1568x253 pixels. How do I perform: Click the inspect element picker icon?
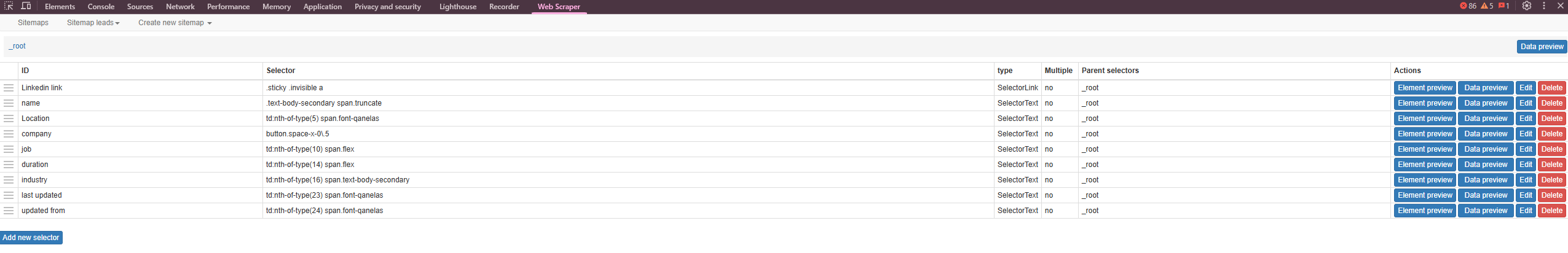tap(9, 6)
